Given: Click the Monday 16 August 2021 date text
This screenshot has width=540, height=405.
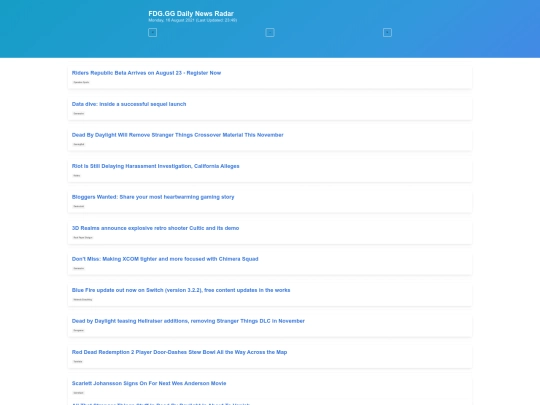Looking at the screenshot, I should click(193, 20).
